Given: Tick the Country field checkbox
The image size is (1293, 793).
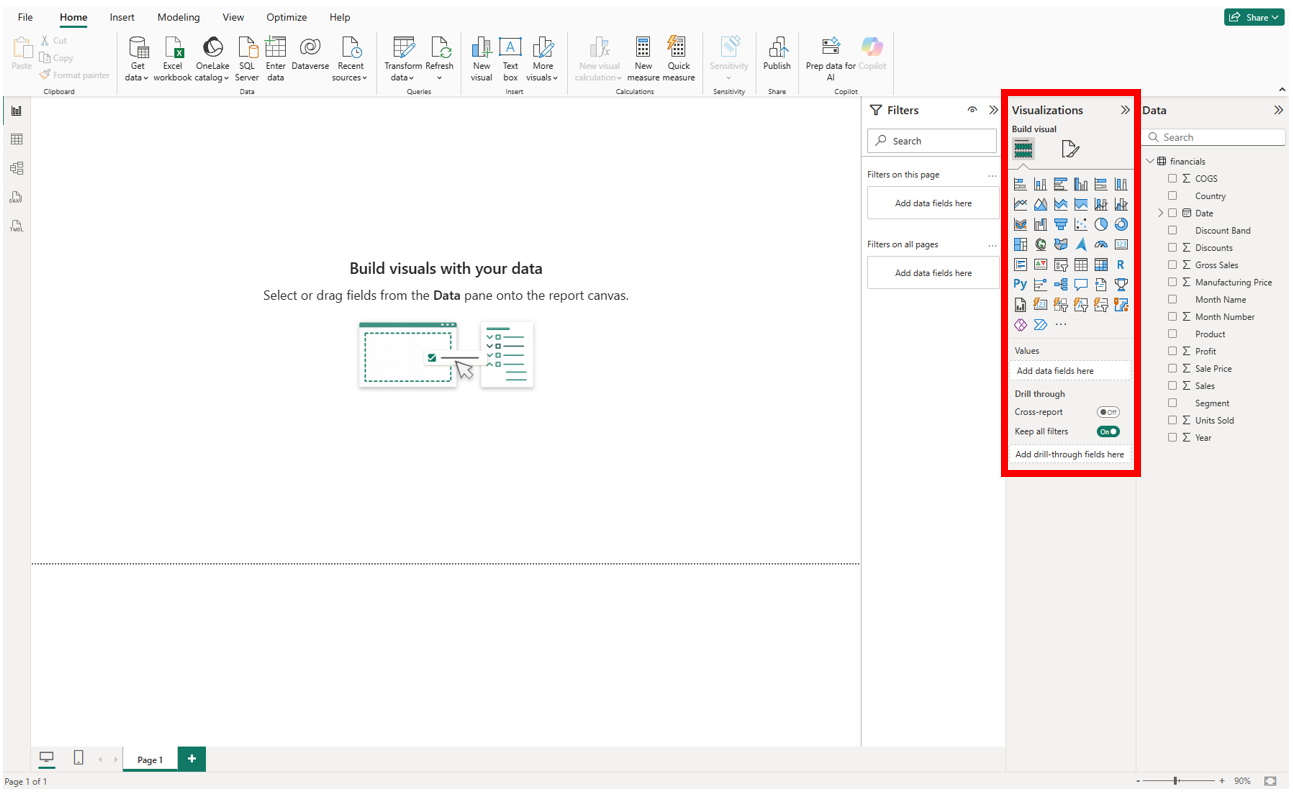Looking at the screenshot, I should pos(1173,196).
